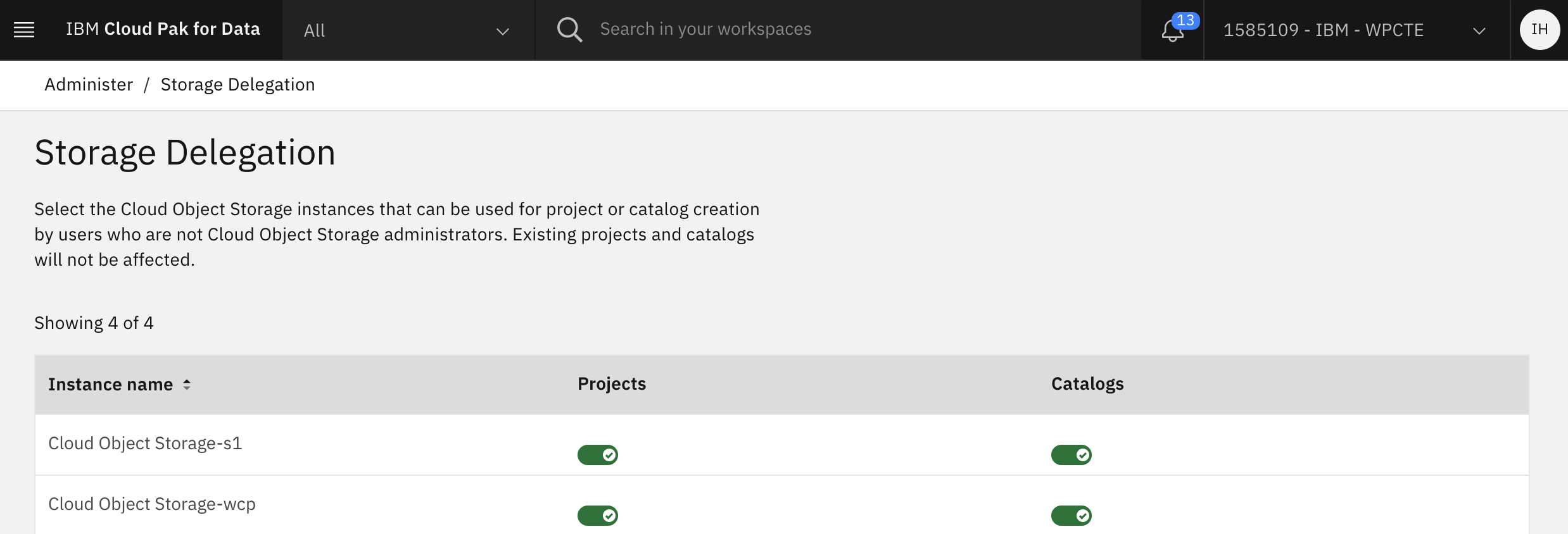Open the hamburger navigation menu
The height and width of the screenshot is (534, 1568).
tap(24, 30)
